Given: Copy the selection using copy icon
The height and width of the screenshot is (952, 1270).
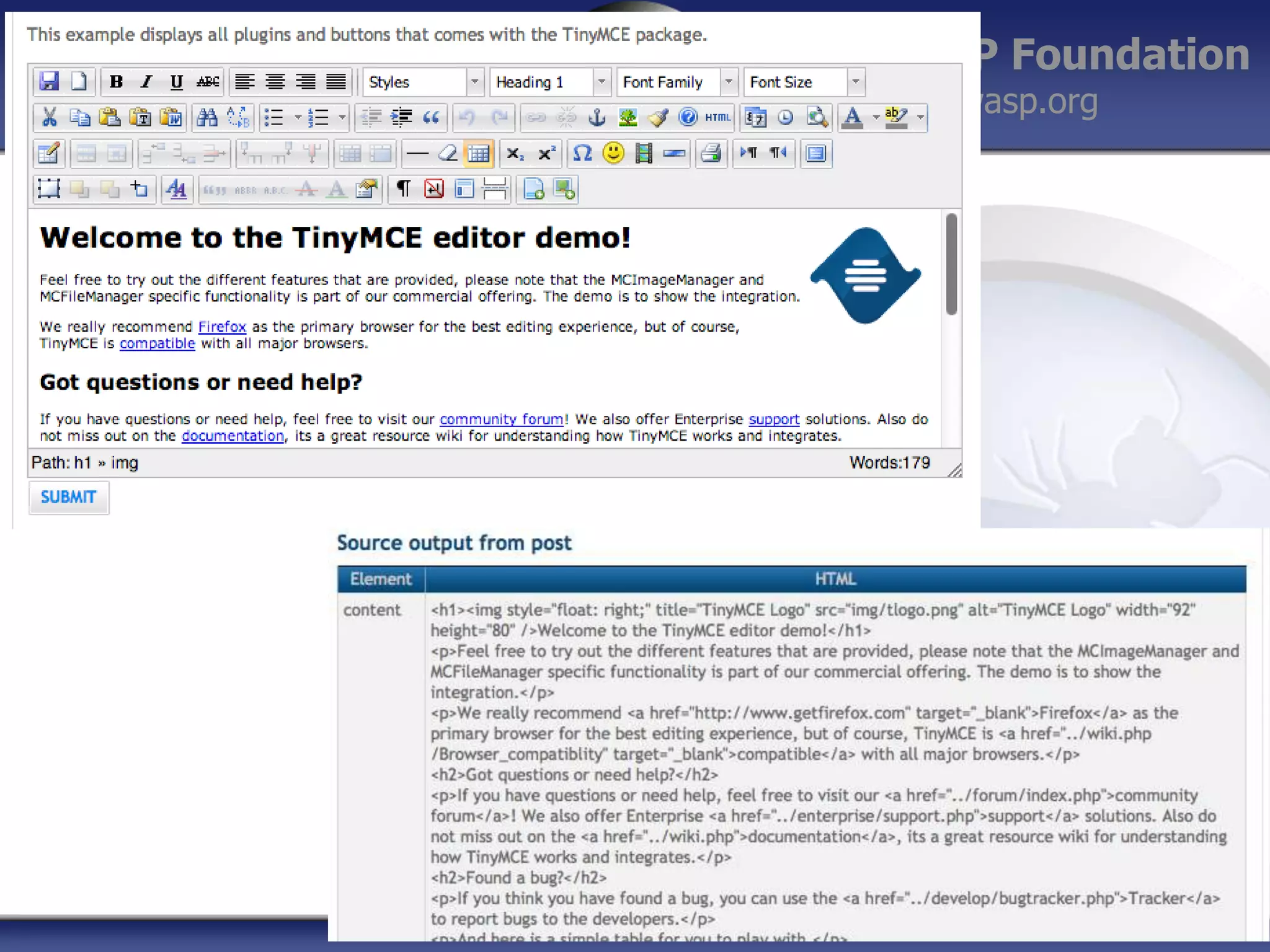Looking at the screenshot, I should tap(79, 117).
